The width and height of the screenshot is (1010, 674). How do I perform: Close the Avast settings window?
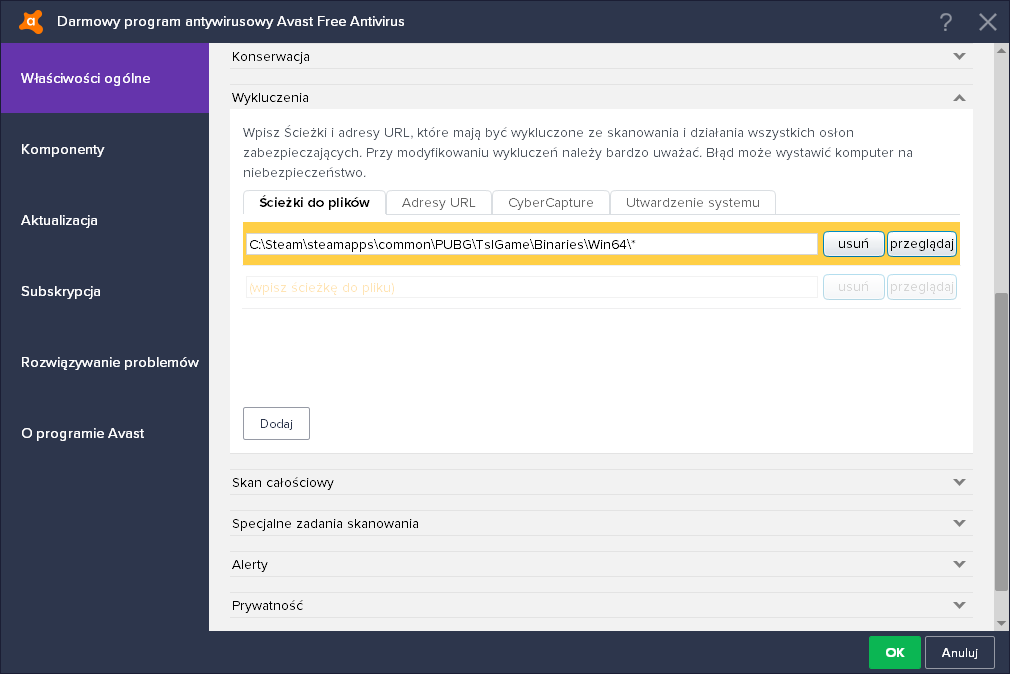(987, 22)
